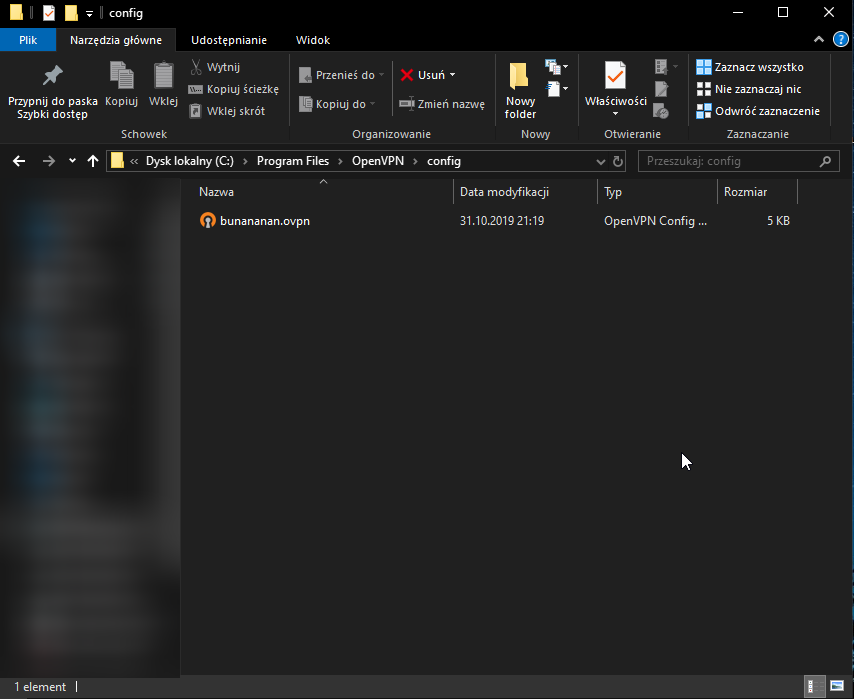
Task: Click the Kopiuj (Copy) icon
Action: 121,76
